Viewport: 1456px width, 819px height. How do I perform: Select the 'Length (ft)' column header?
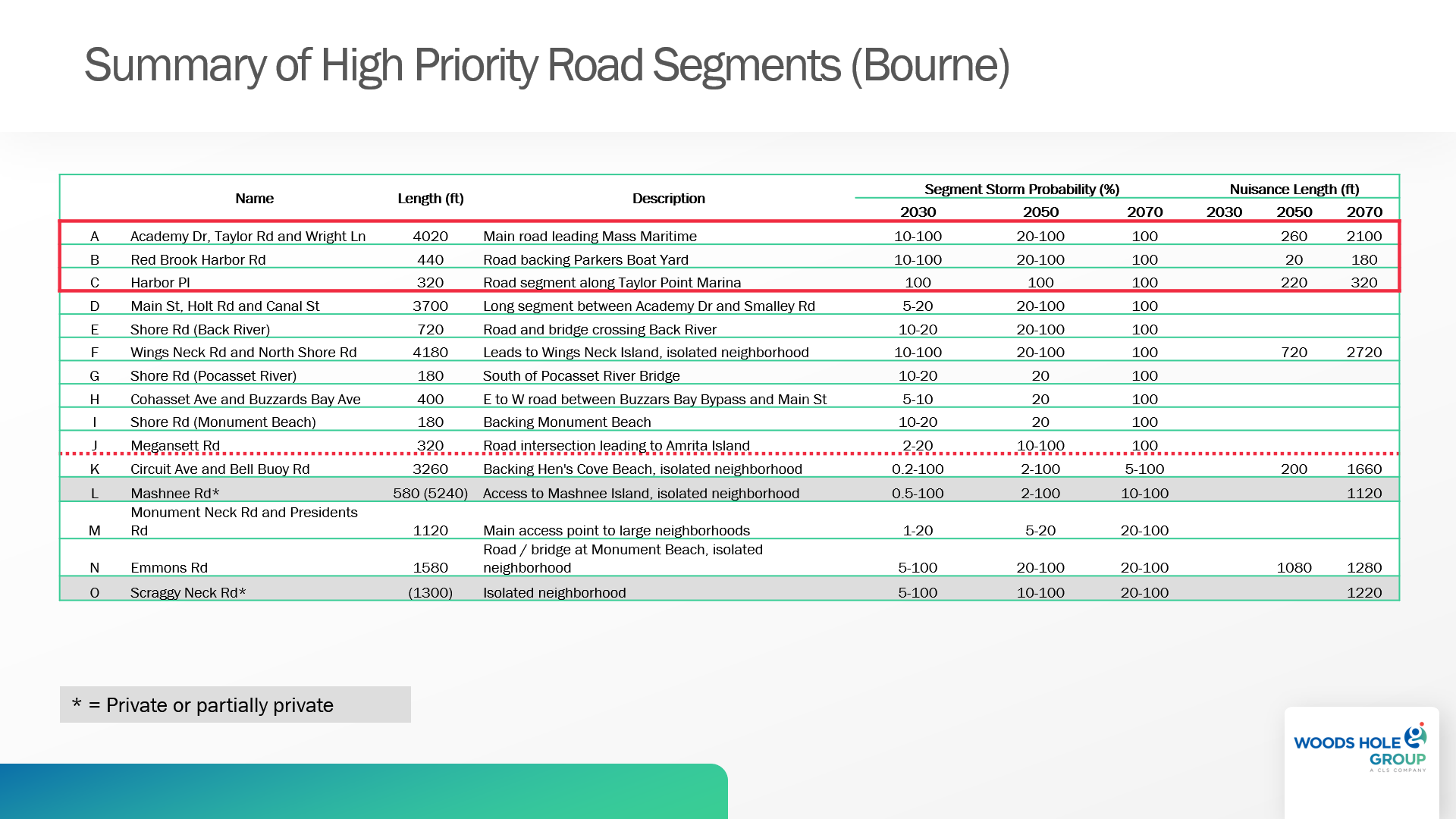(x=431, y=199)
